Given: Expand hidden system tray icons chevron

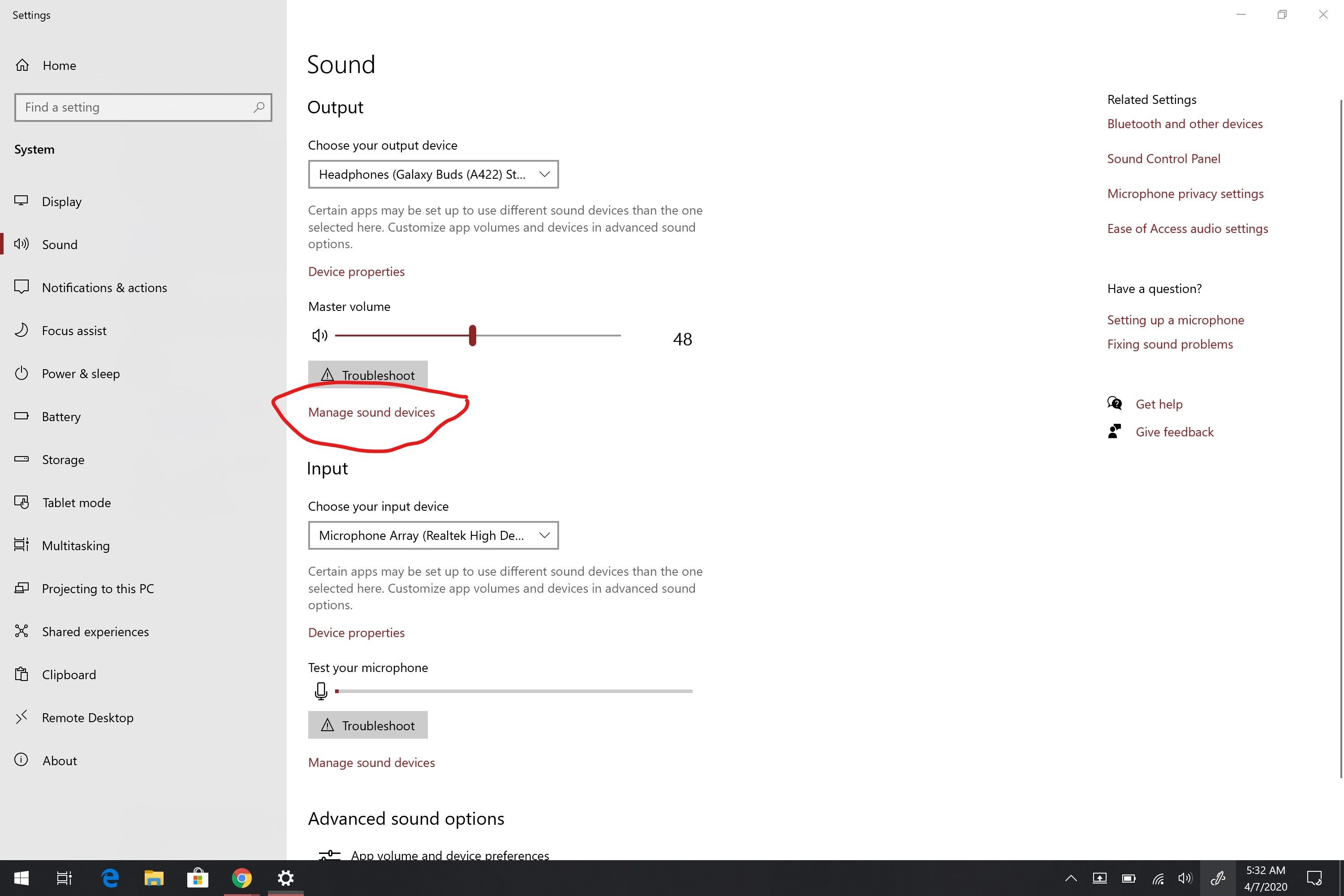Looking at the screenshot, I should (x=1071, y=878).
